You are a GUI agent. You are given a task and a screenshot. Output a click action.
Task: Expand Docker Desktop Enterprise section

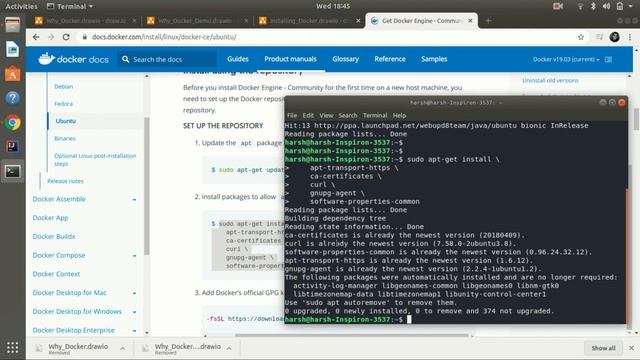coord(134,331)
